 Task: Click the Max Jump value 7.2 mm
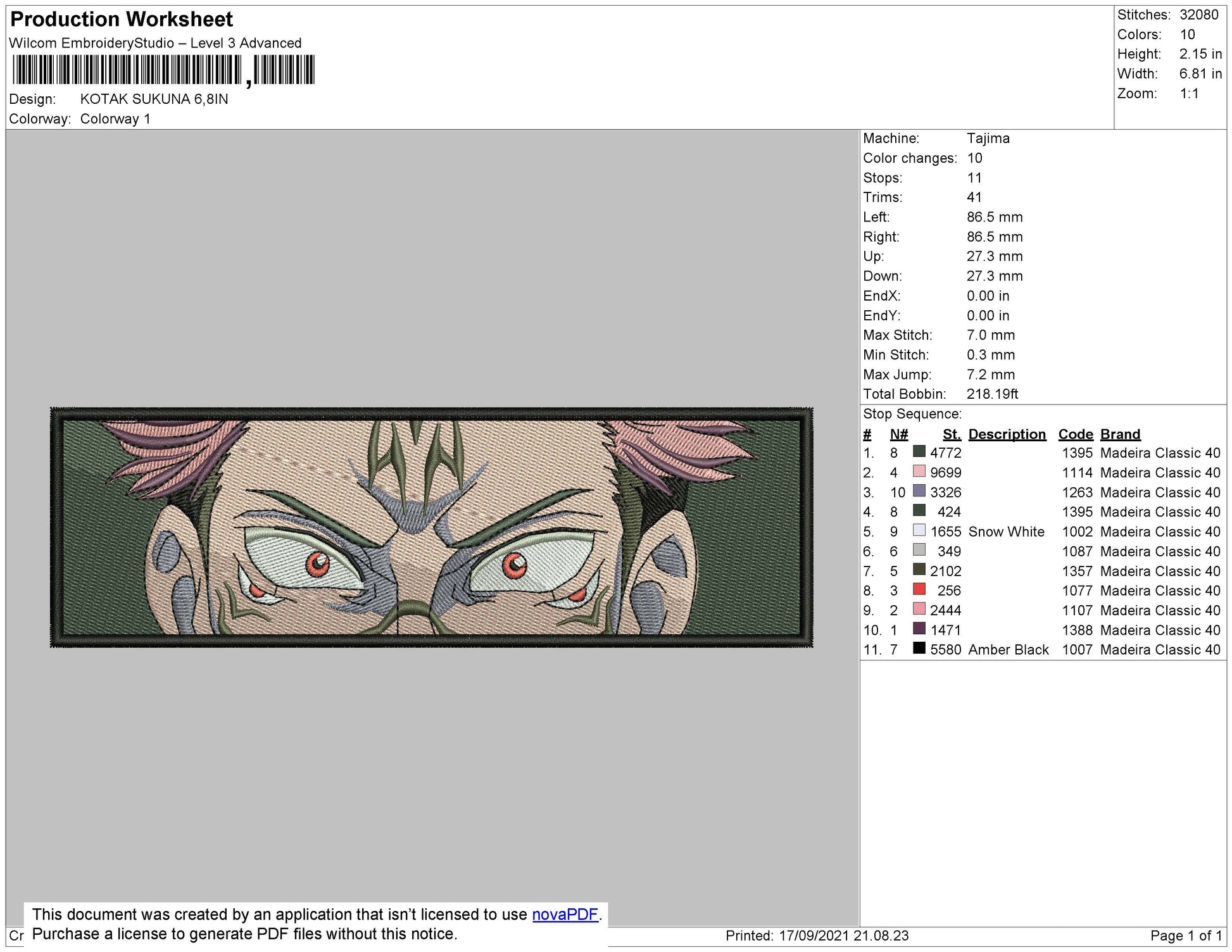[990, 374]
